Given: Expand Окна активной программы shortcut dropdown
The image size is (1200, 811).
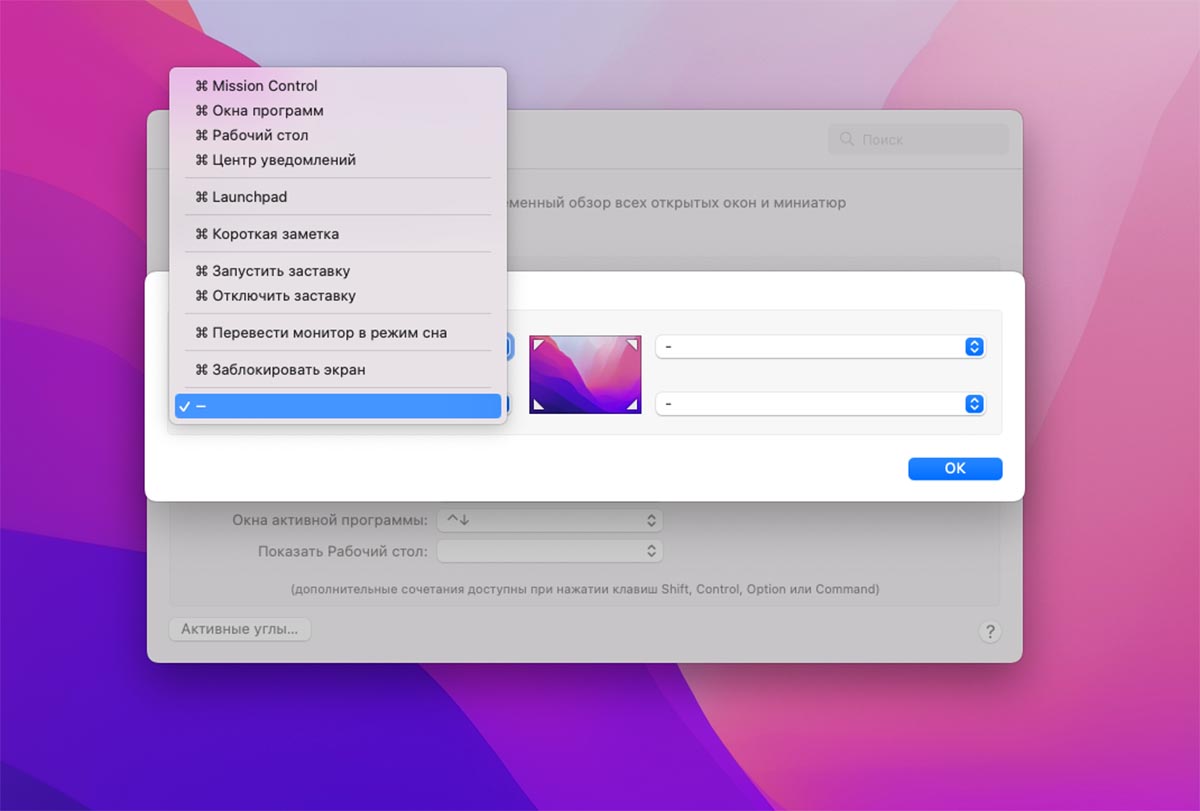Looking at the screenshot, I should (x=550, y=520).
